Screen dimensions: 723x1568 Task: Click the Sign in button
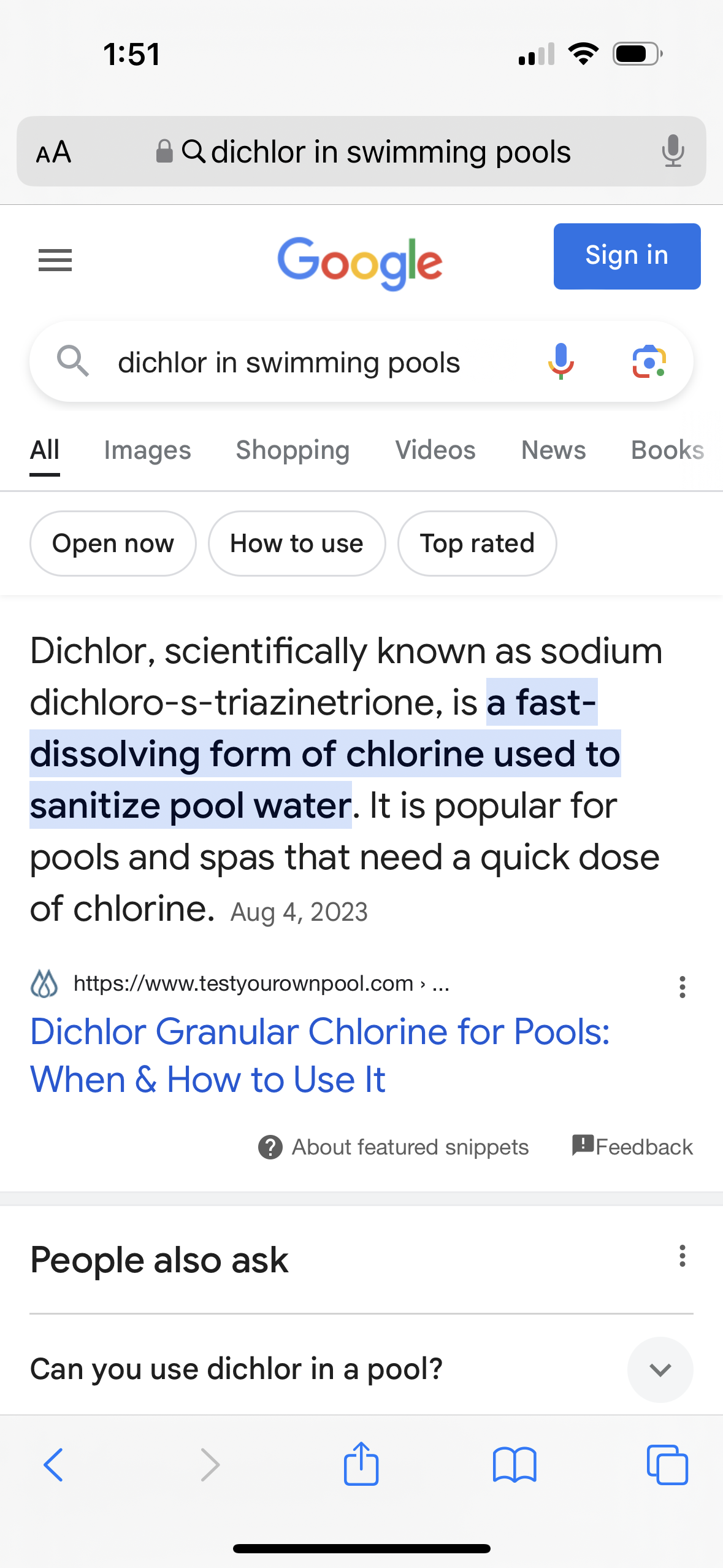pyautogui.click(x=626, y=256)
